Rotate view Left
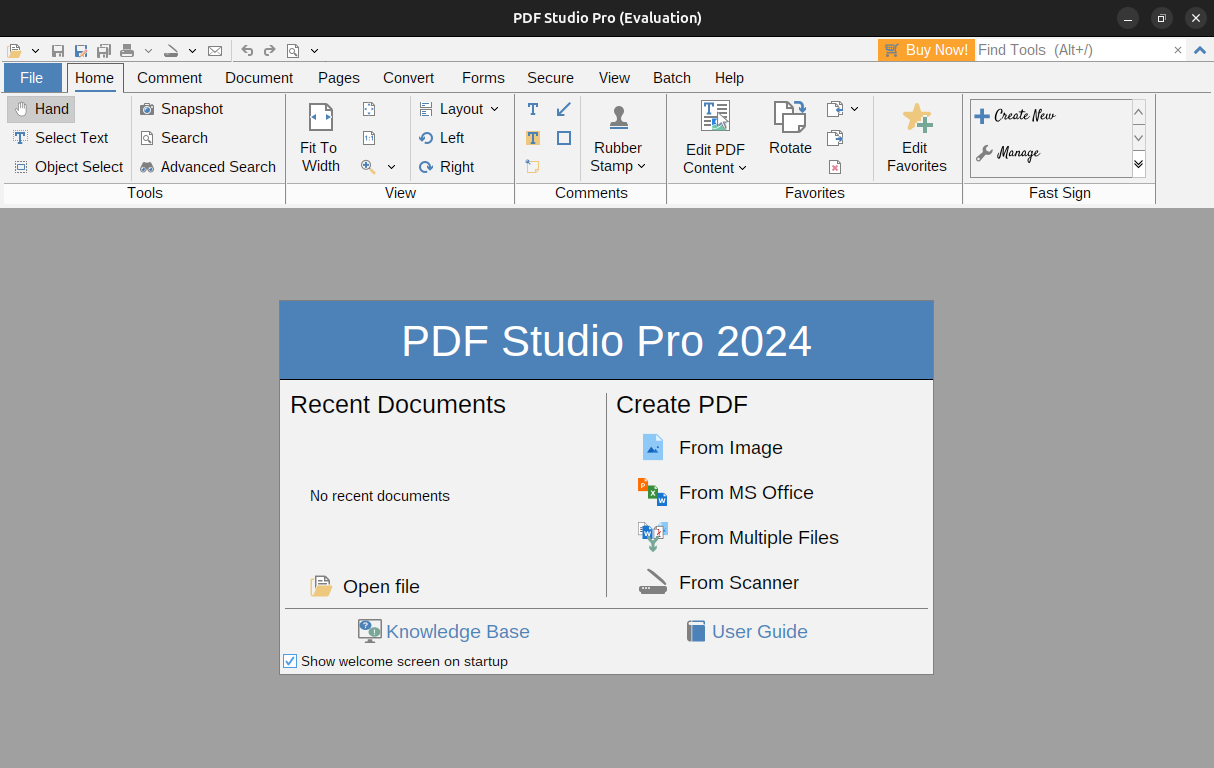Image resolution: width=1214 pixels, height=768 pixels. tap(441, 138)
